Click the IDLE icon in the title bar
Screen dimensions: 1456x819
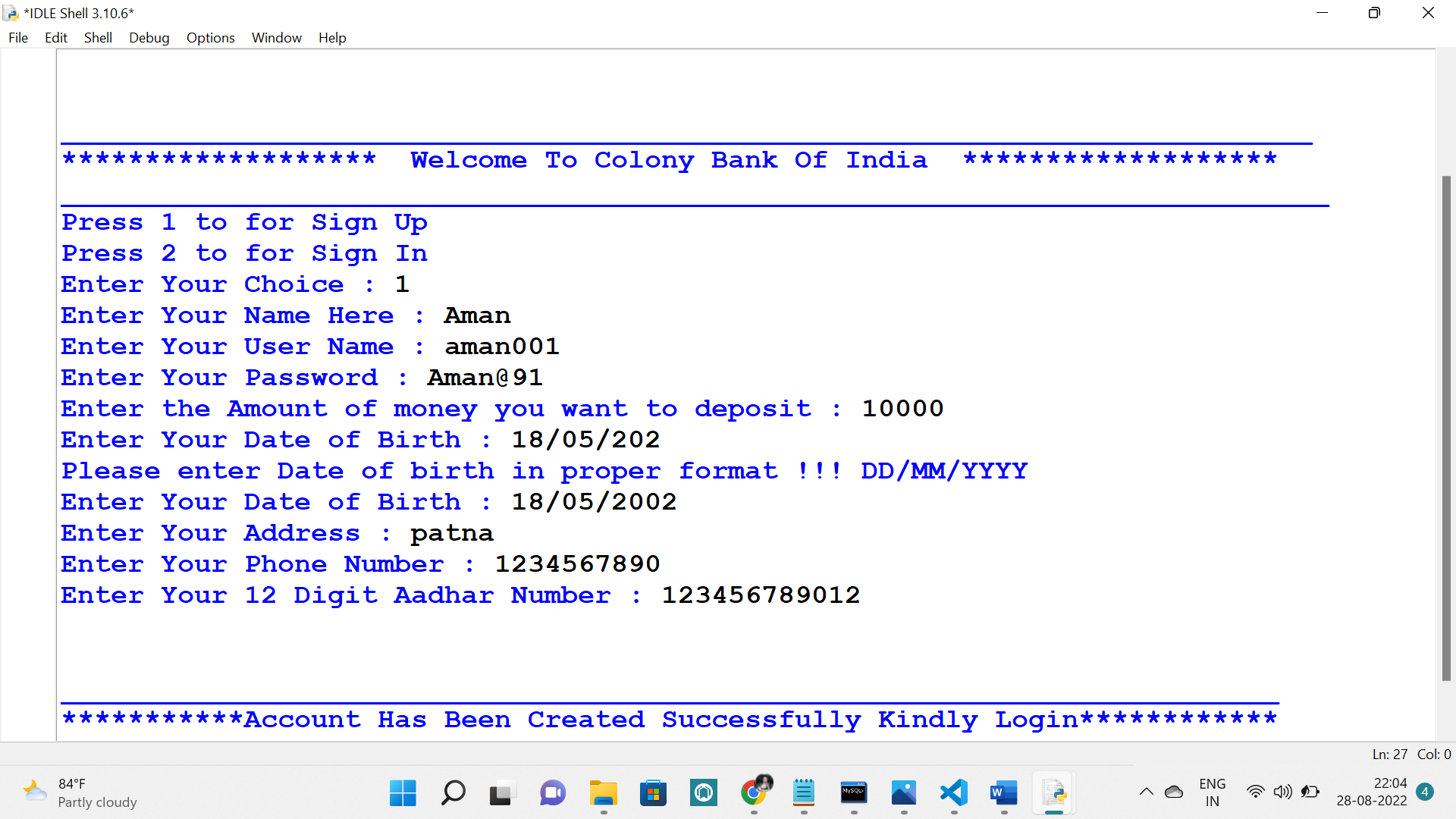coord(11,12)
